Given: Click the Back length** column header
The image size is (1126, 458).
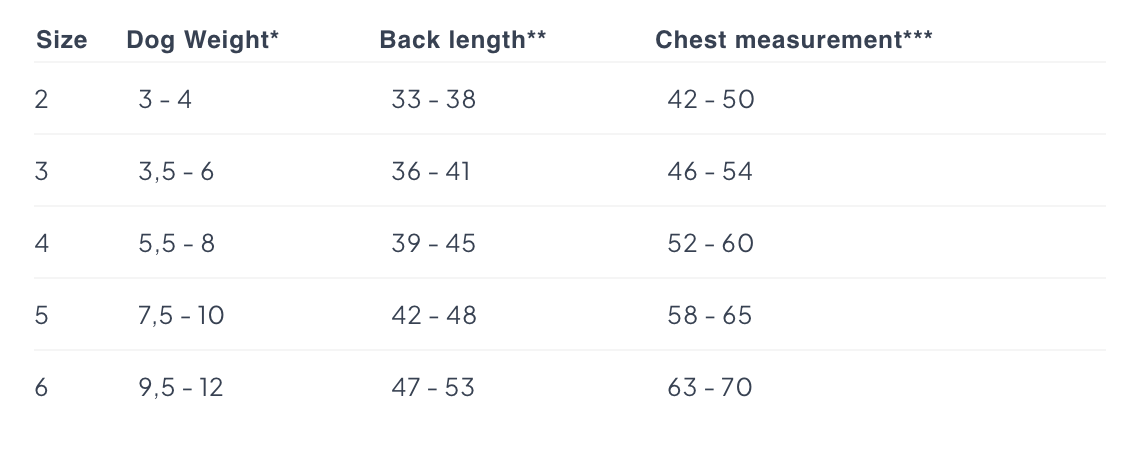Looking at the screenshot, I should [x=463, y=40].
